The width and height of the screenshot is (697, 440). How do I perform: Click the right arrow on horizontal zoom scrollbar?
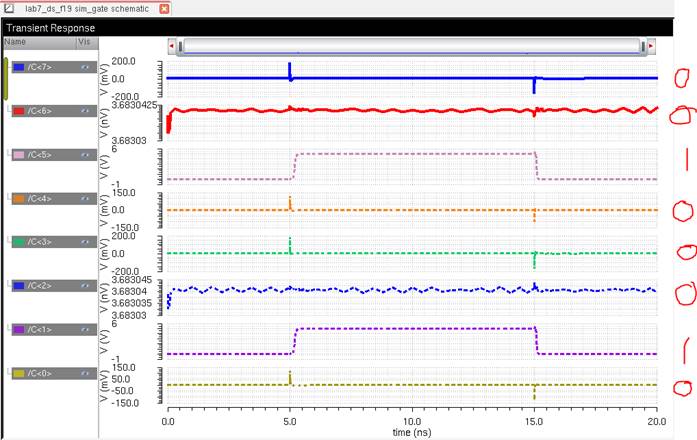coord(650,46)
